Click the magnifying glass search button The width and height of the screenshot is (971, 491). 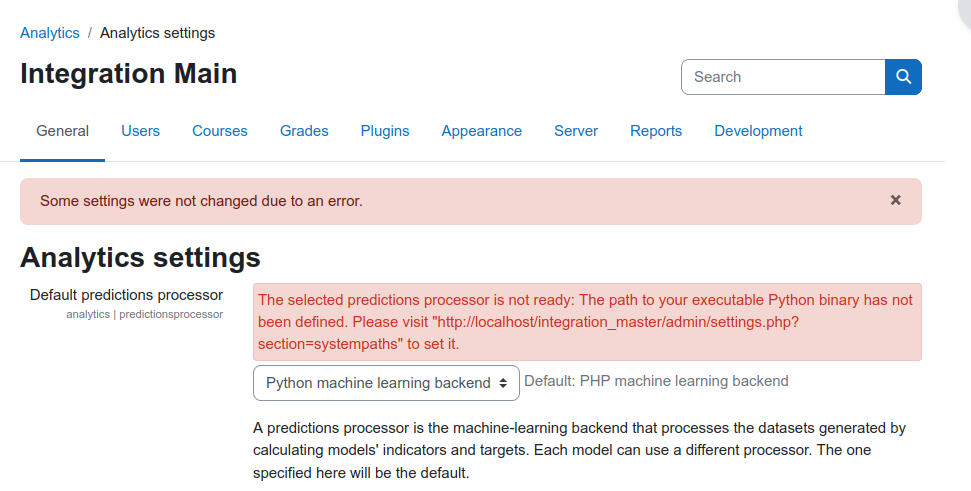coord(903,77)
